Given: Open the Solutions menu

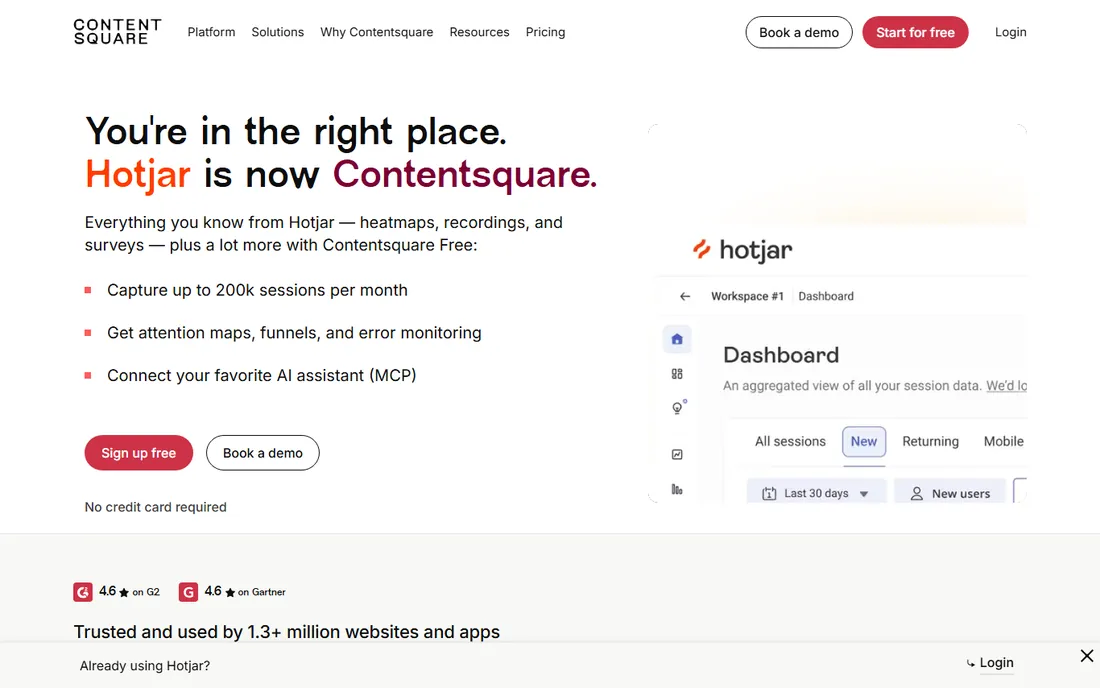Looking at the screenshot, I should [278, 32].
